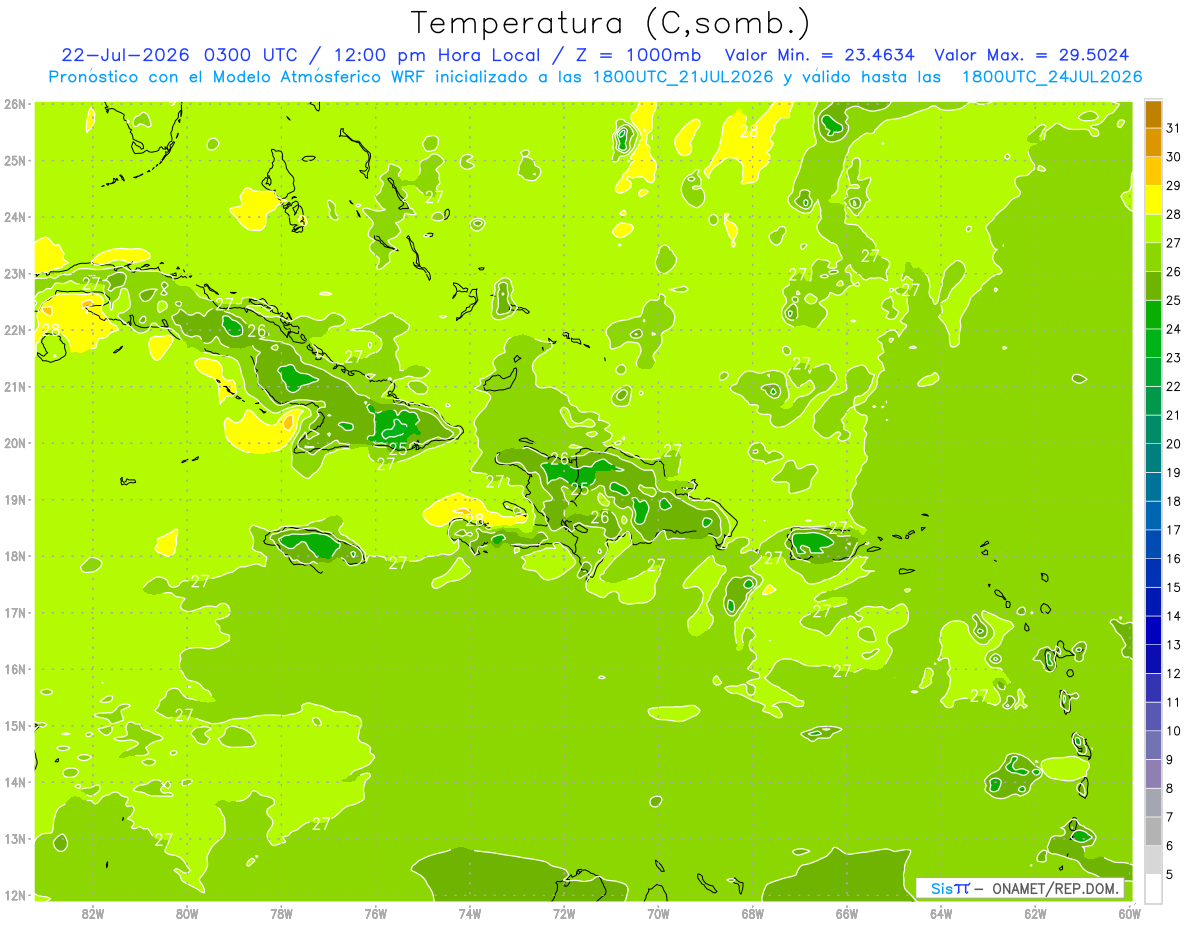Click the '78W' longitude axis label
Viewport: 1200px width, 927px height.
[x=281, y=913]
